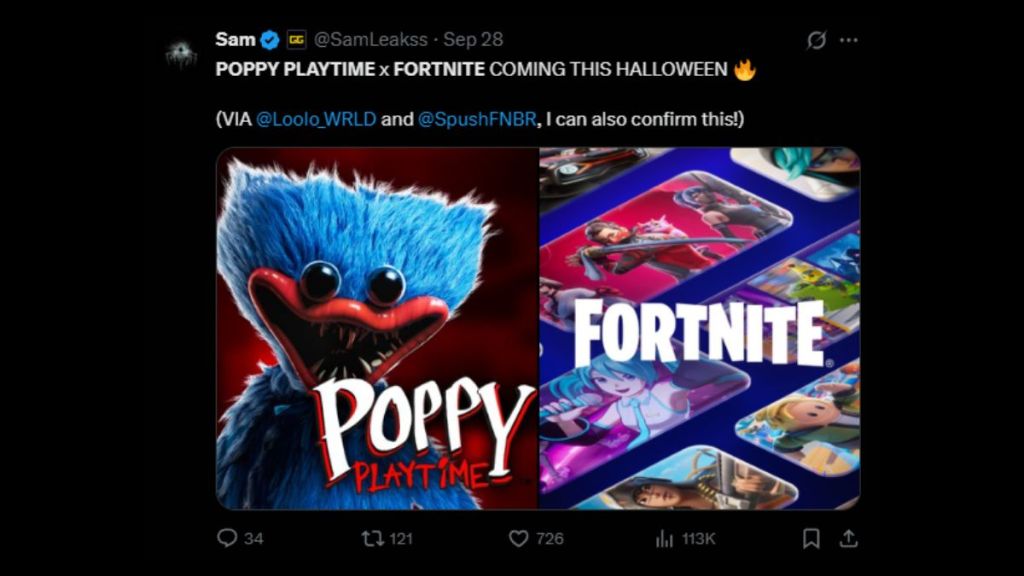Like the post with the heart
The height and width of the screenshot is (576, 1024).
518,538
